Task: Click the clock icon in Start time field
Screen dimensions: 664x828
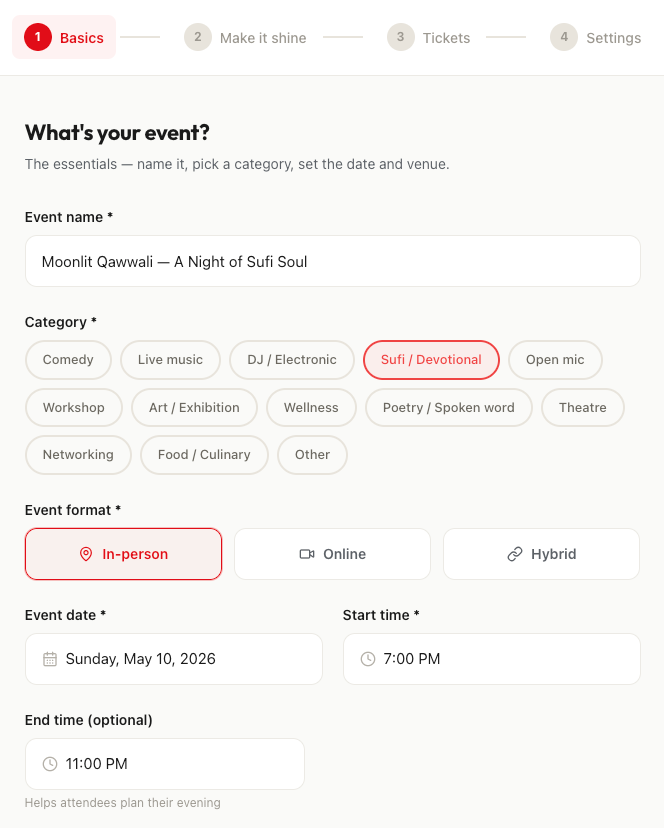Action: pyautogui.click(x=367, y=659)
